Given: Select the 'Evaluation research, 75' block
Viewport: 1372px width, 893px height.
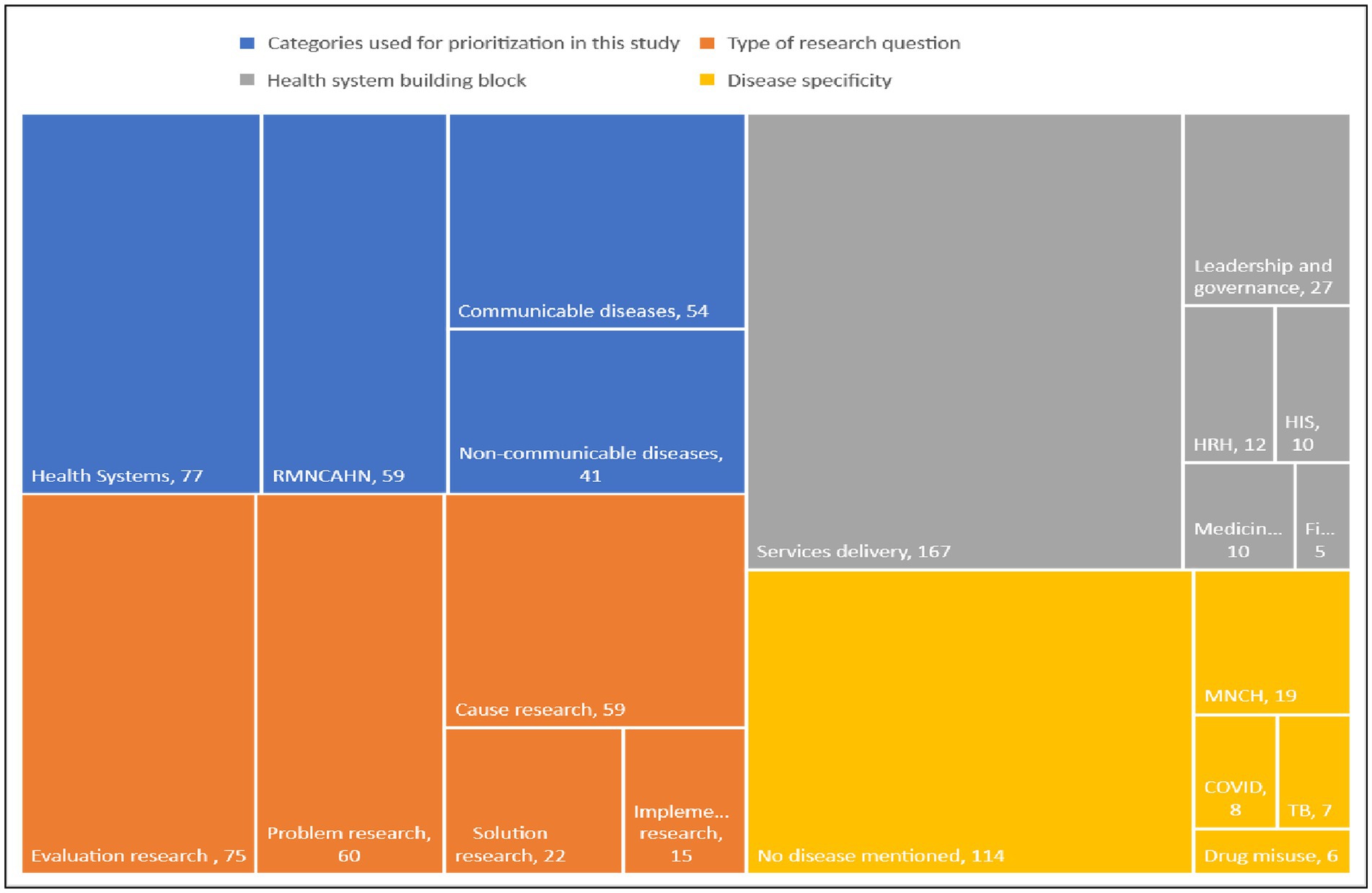Looking at the screenshot, I should [138, 684].
